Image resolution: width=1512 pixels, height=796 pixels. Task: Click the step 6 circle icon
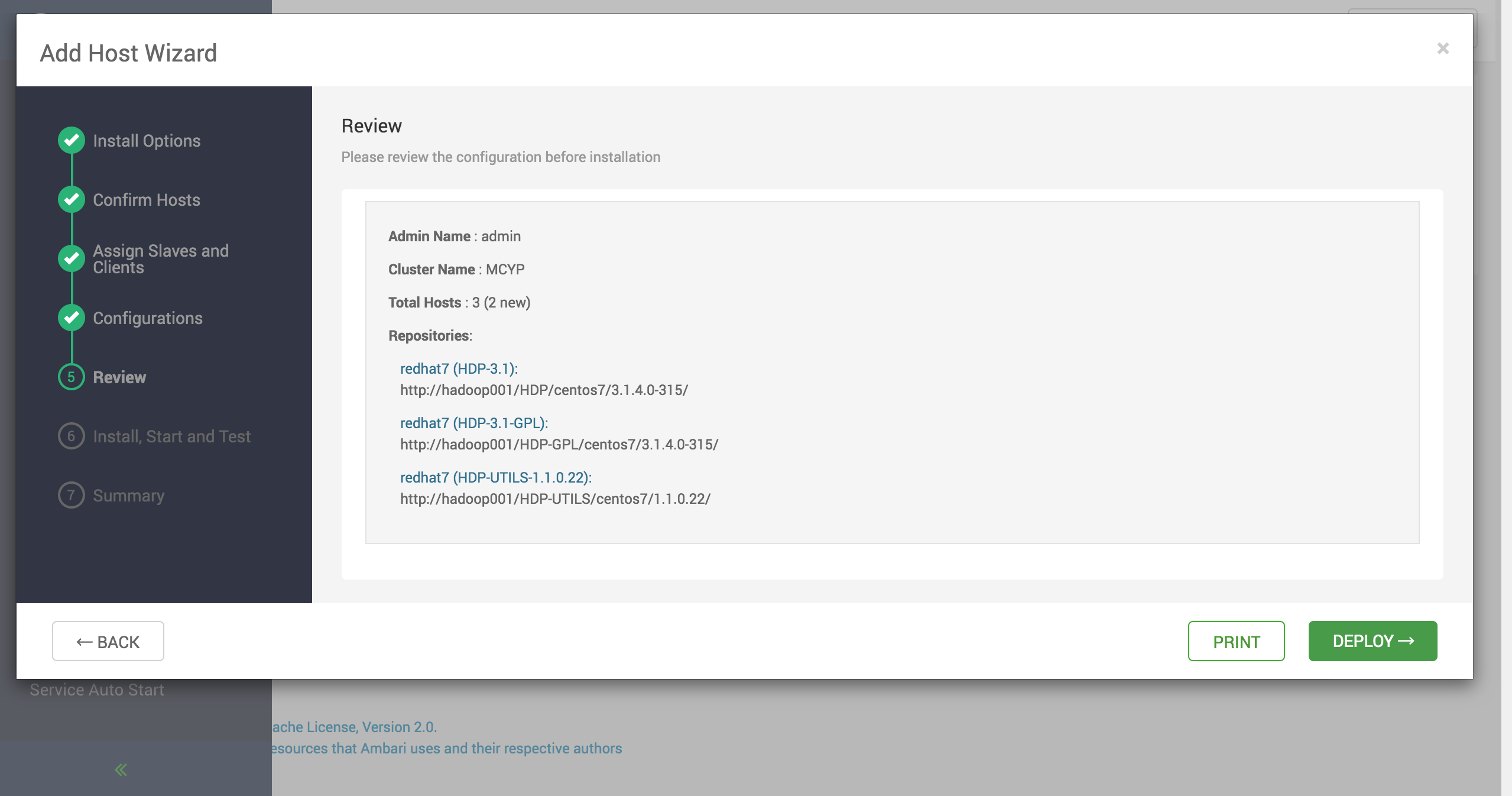72,436
